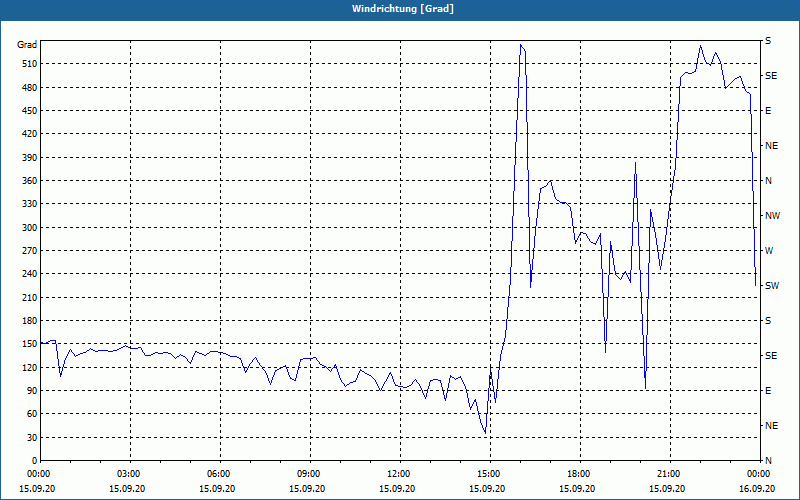Select the N compass label at the zero baseline
The image size is (800, 500).
point(768,461)
